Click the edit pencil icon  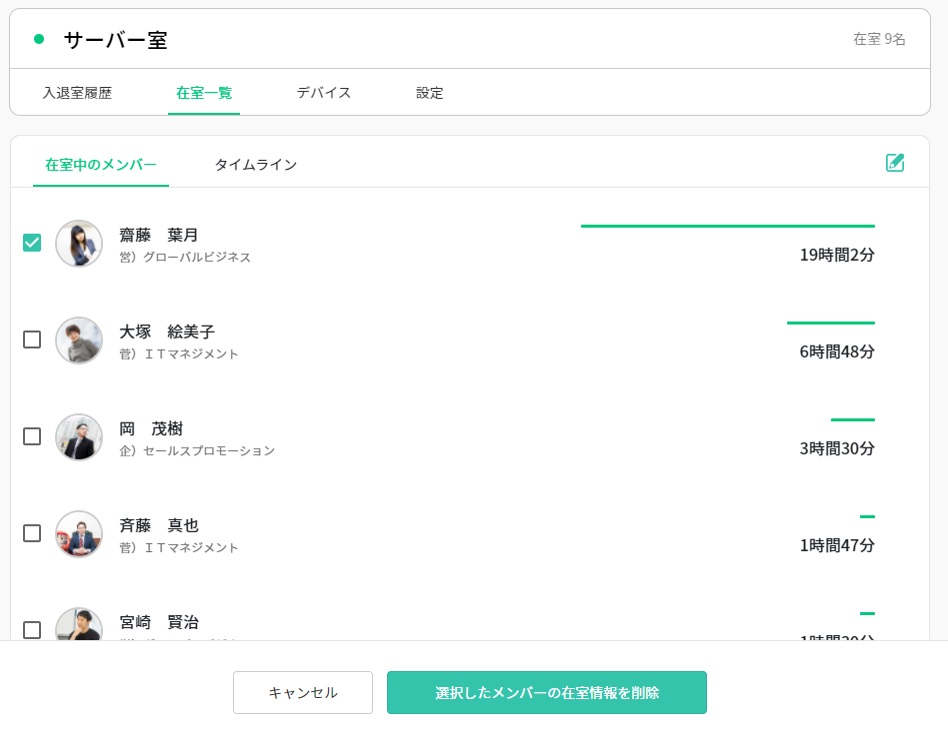tap(895, 163)
